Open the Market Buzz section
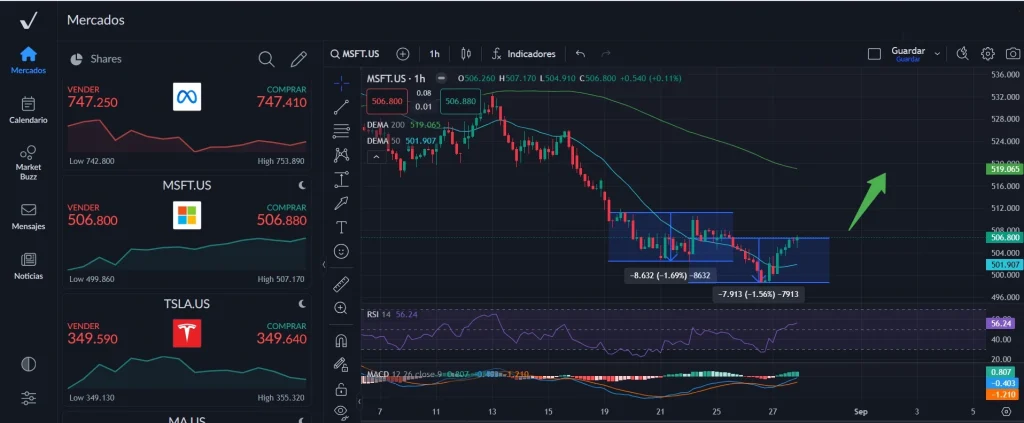1024x423 pixels. (28, 163)
